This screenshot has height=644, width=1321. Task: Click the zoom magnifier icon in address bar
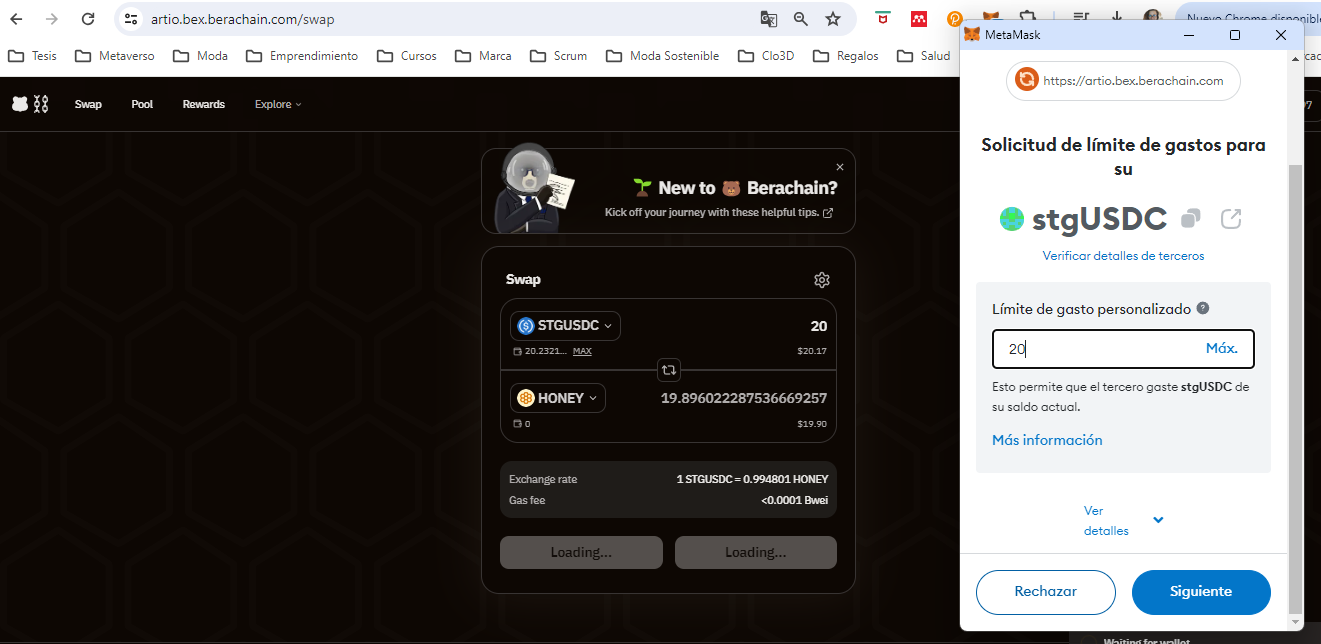800,19
